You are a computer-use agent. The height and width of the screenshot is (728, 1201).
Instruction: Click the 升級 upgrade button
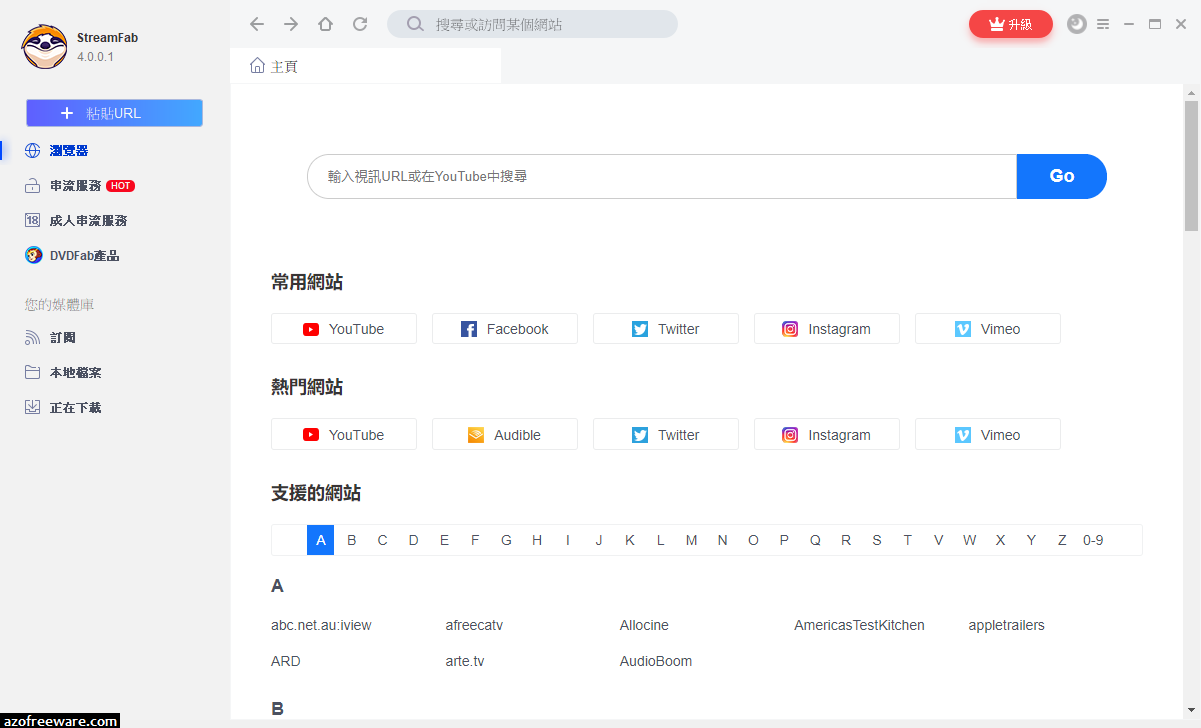(x=1011, y=23)
